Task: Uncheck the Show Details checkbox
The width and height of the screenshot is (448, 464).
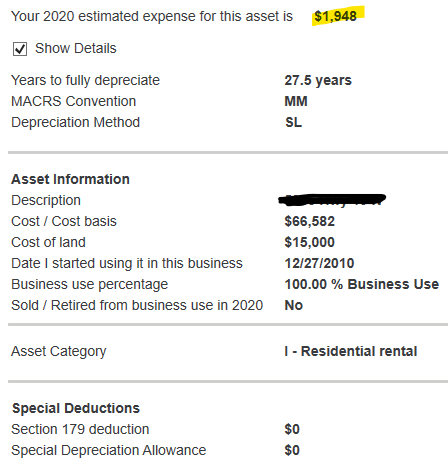Action: point(20,49)
